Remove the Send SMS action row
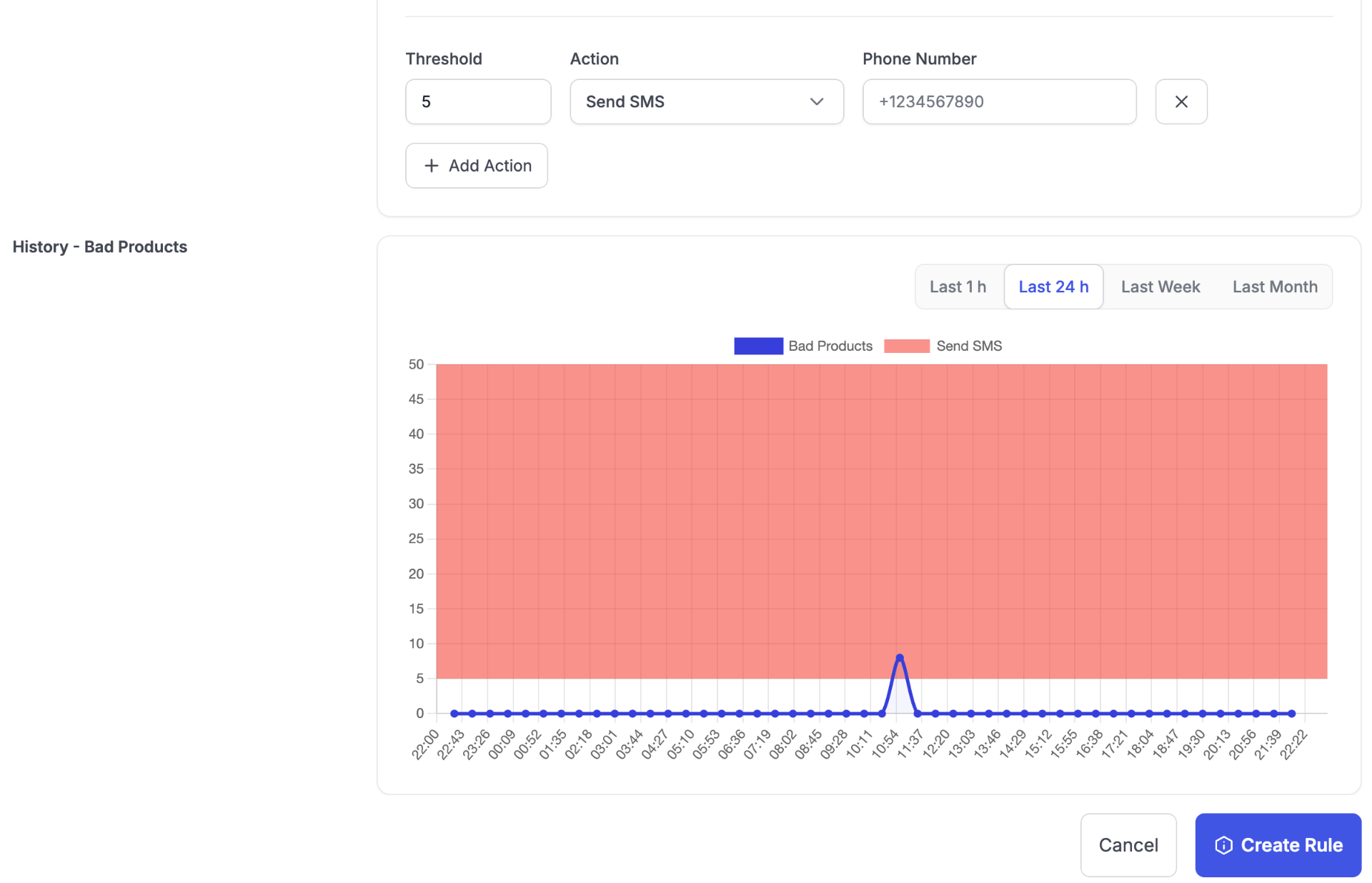Image resolution: width=1372 pixels, height=883 pixels. click(1181, 101)
